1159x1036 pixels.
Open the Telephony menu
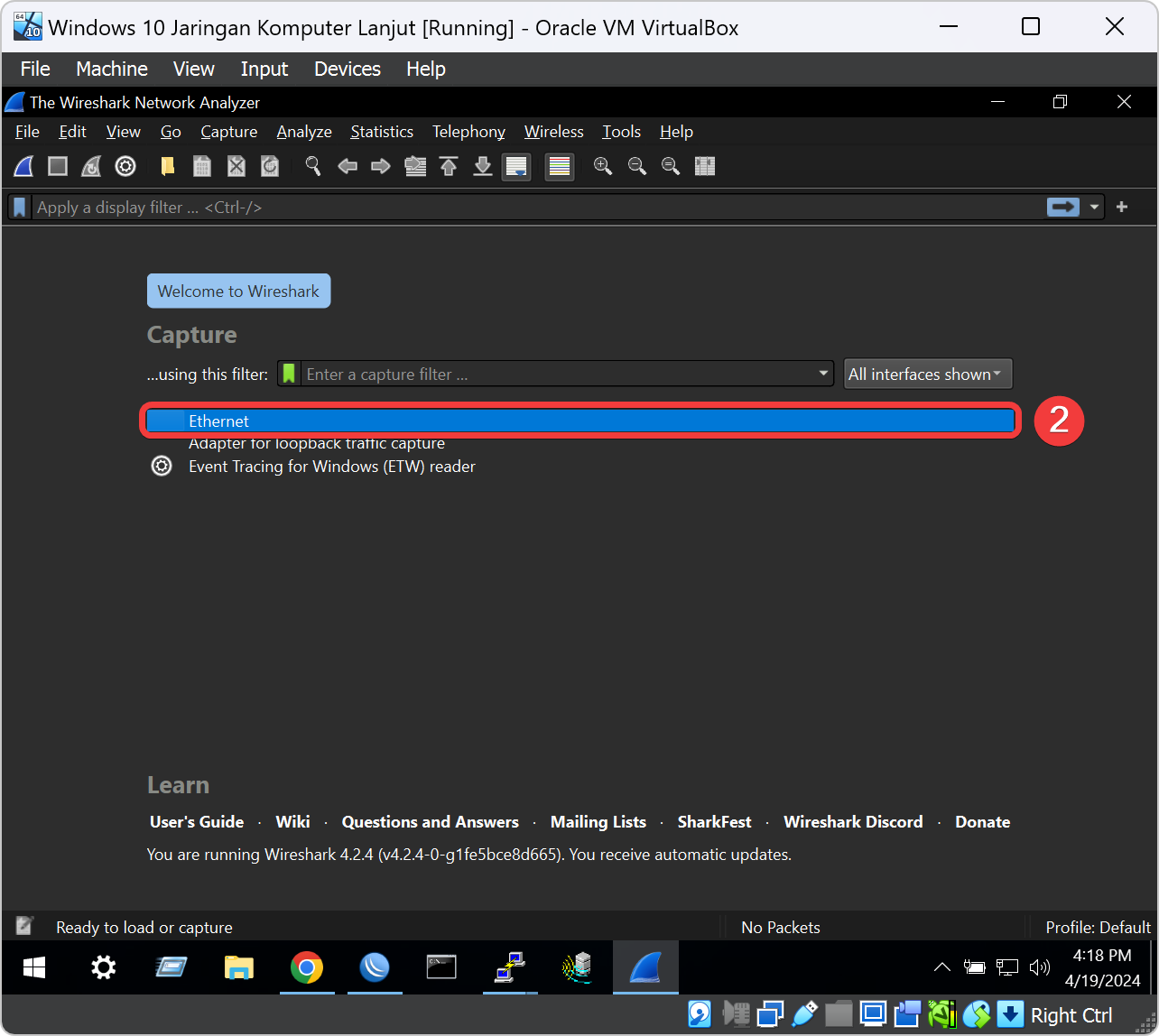click(x=468, y=132)
